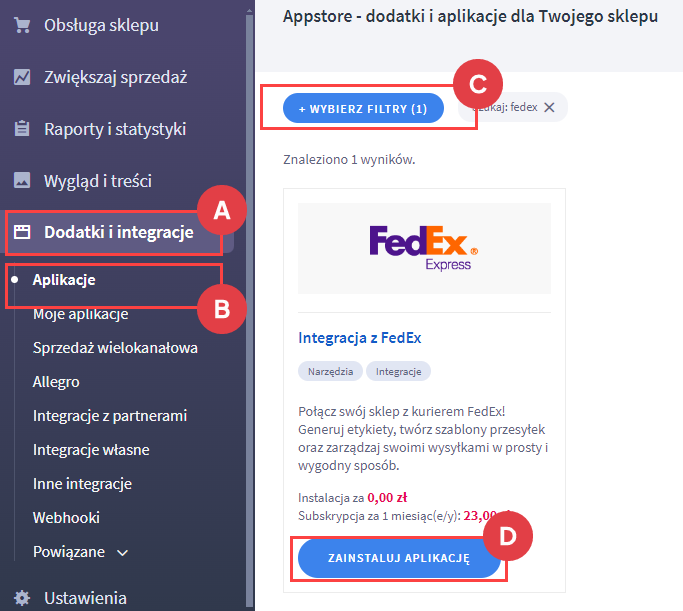Go to Moje aplikacje
The image size is (683, 611).
click(x=80, y=314)
